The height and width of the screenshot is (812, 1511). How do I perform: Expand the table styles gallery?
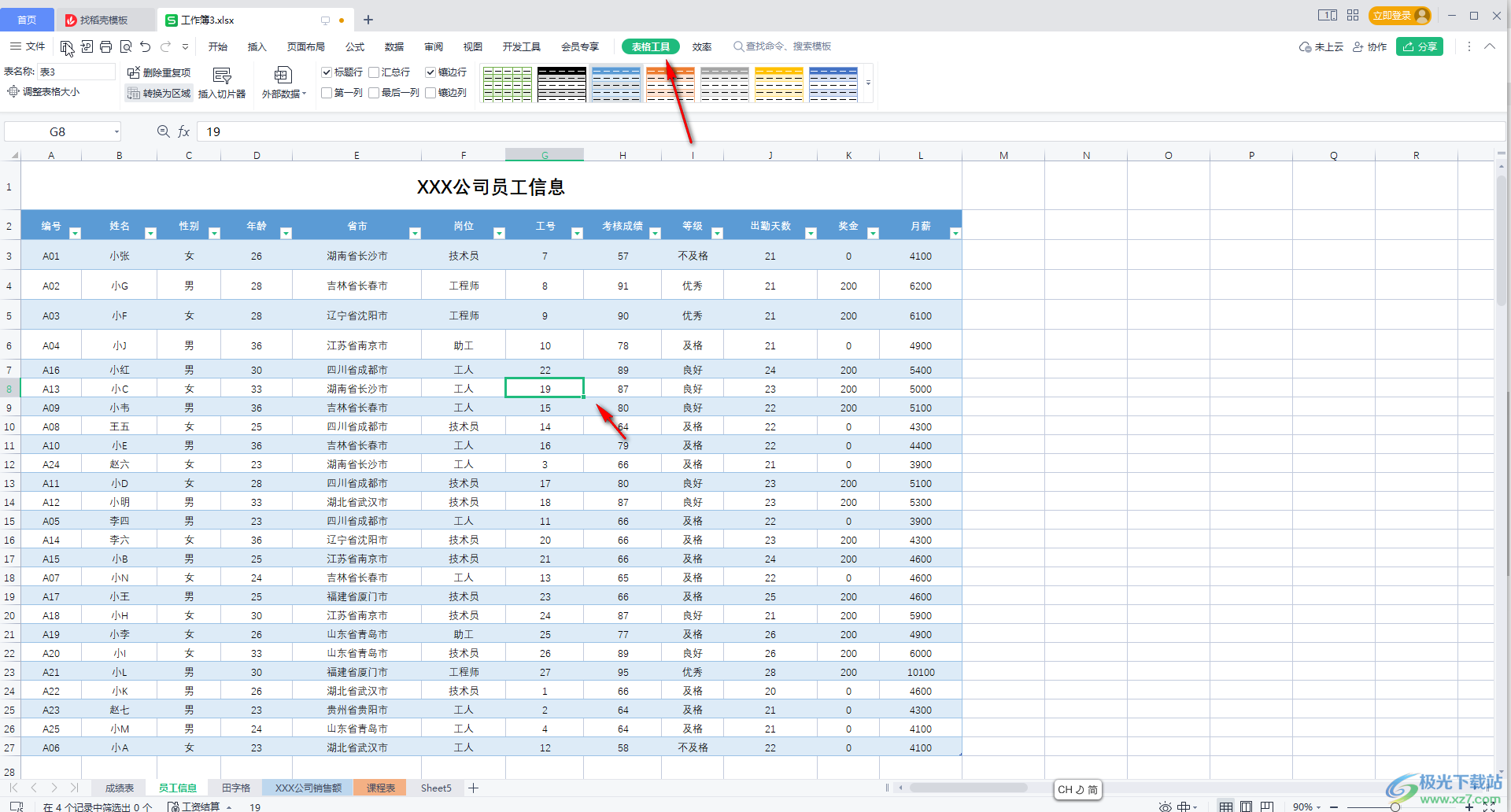point(868,83)
